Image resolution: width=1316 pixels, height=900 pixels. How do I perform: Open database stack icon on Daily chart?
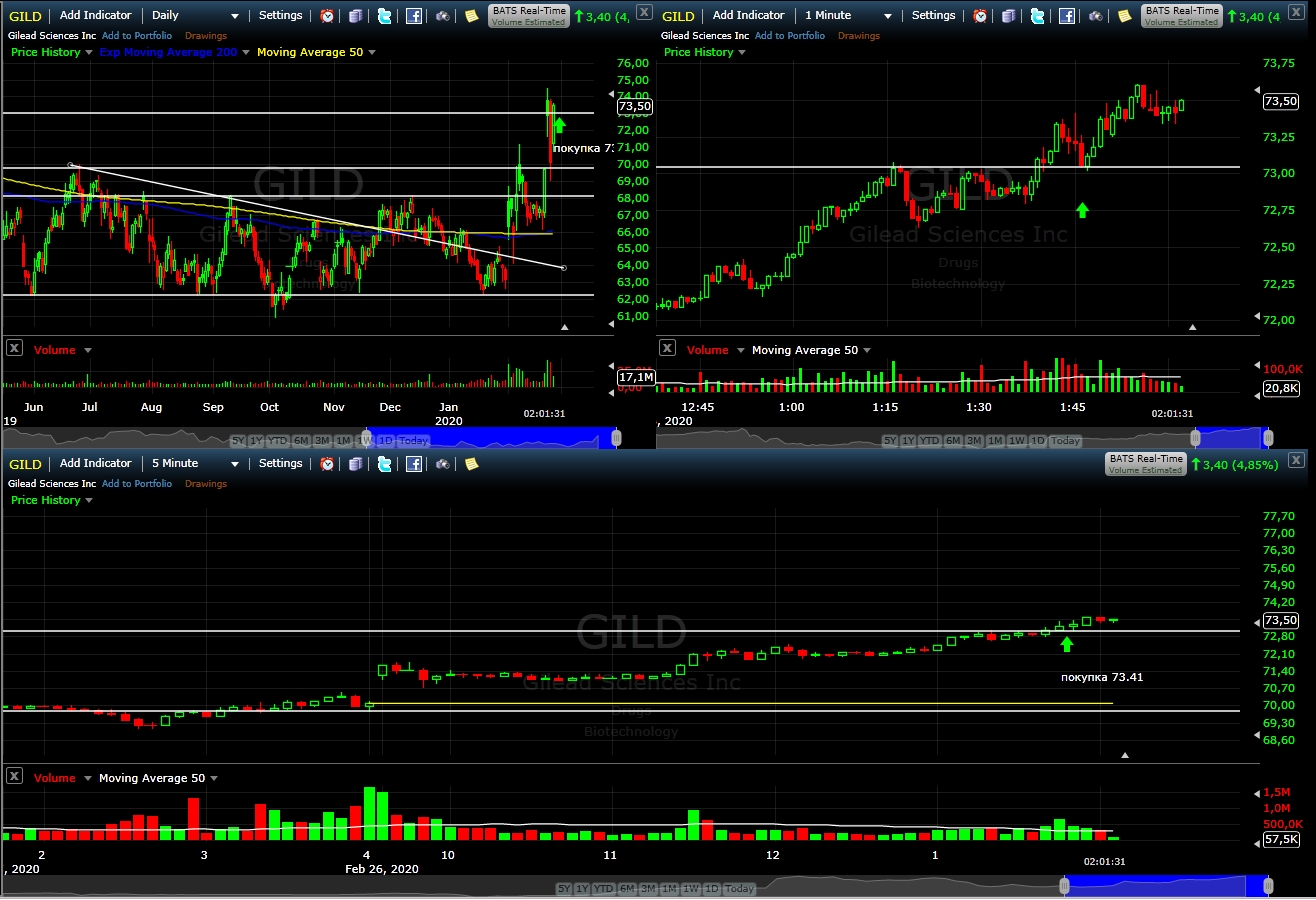(356, 16)
